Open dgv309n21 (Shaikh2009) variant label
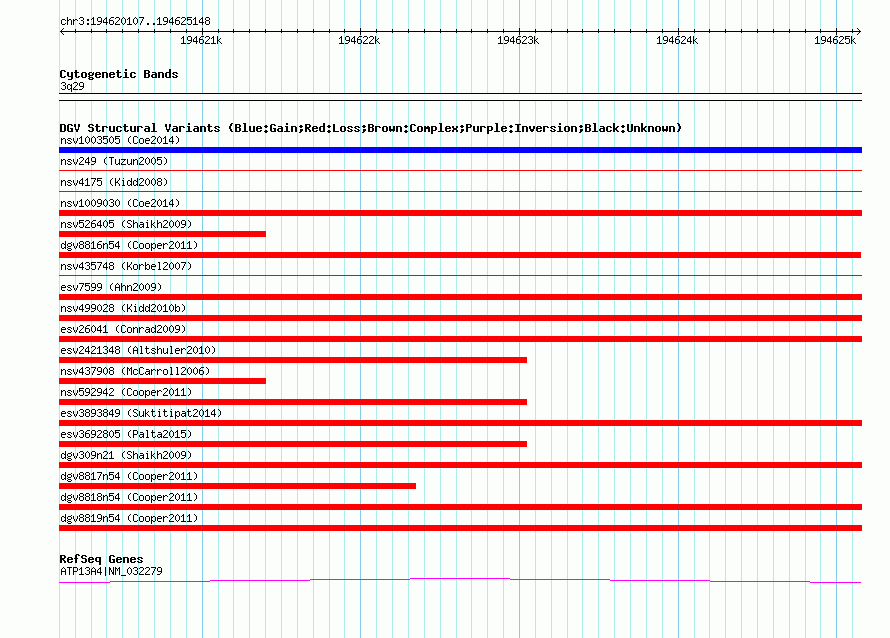The image size is (890, 638). [126, 455]
